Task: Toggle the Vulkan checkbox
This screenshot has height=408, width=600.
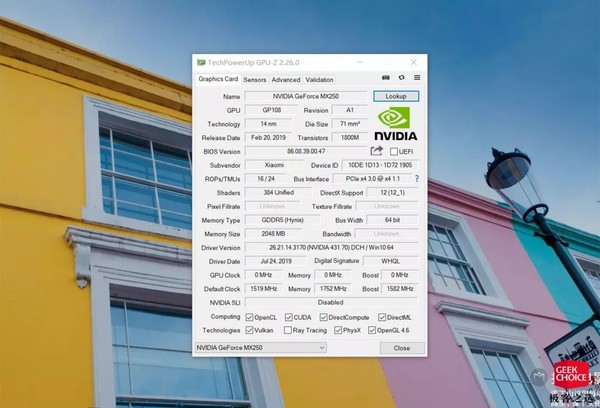Action: click(x=249, y=330)
